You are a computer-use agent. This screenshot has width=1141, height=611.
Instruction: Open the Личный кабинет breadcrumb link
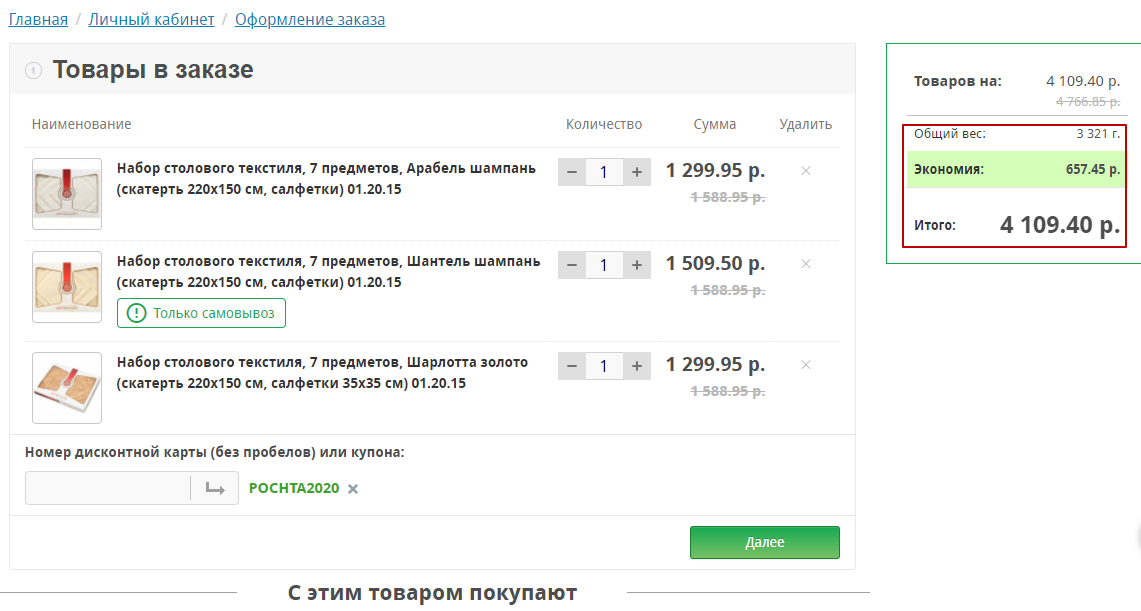point(151,20)
